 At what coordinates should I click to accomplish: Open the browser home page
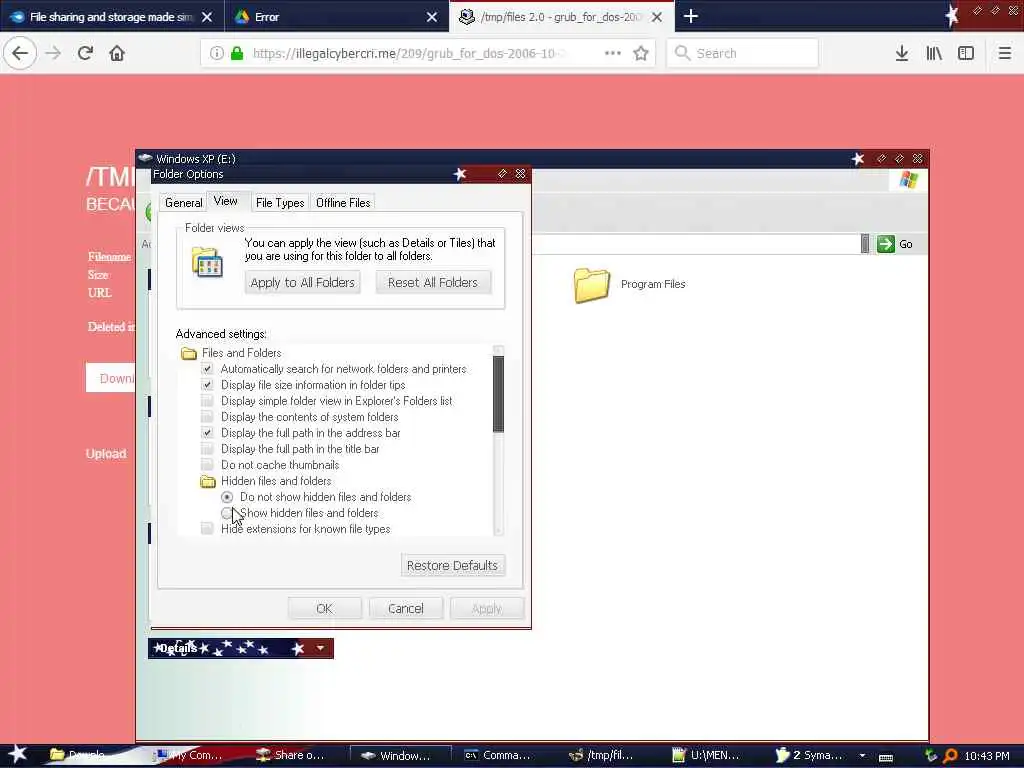click(117, 53)
